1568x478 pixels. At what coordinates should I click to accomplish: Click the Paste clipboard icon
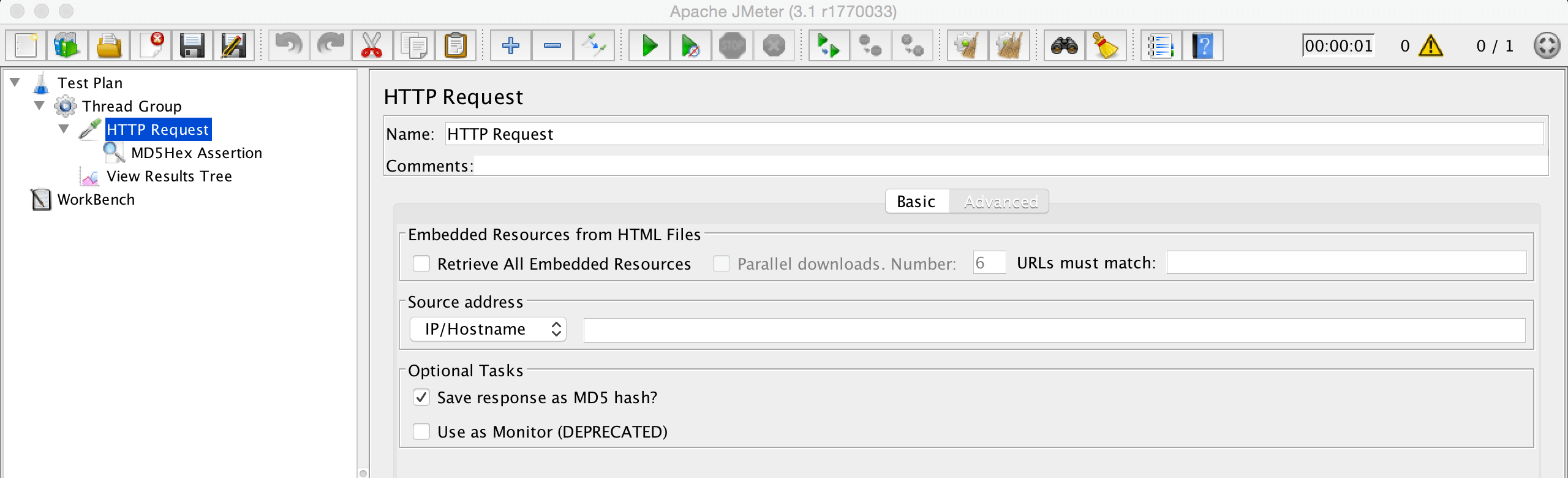coord(456,46)
